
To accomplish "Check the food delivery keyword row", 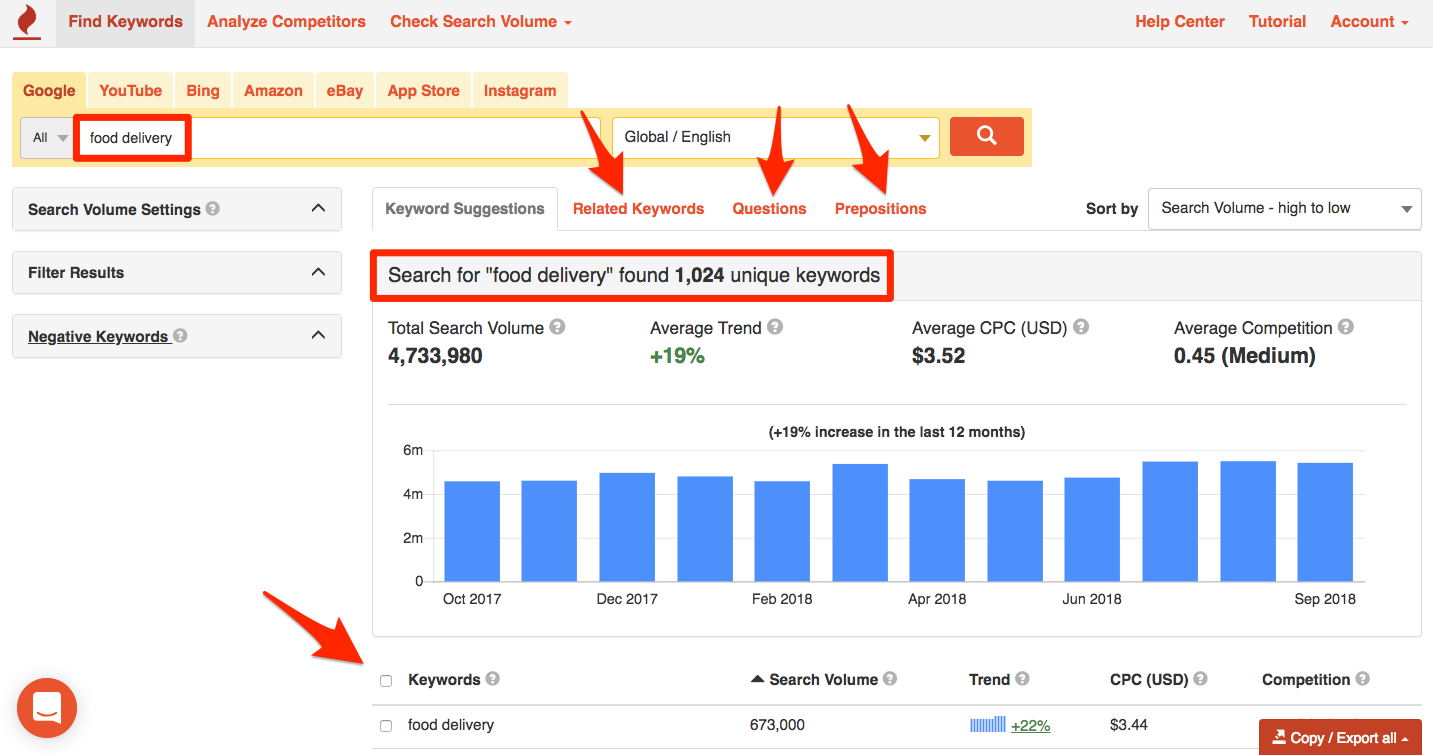I will 385,725.
